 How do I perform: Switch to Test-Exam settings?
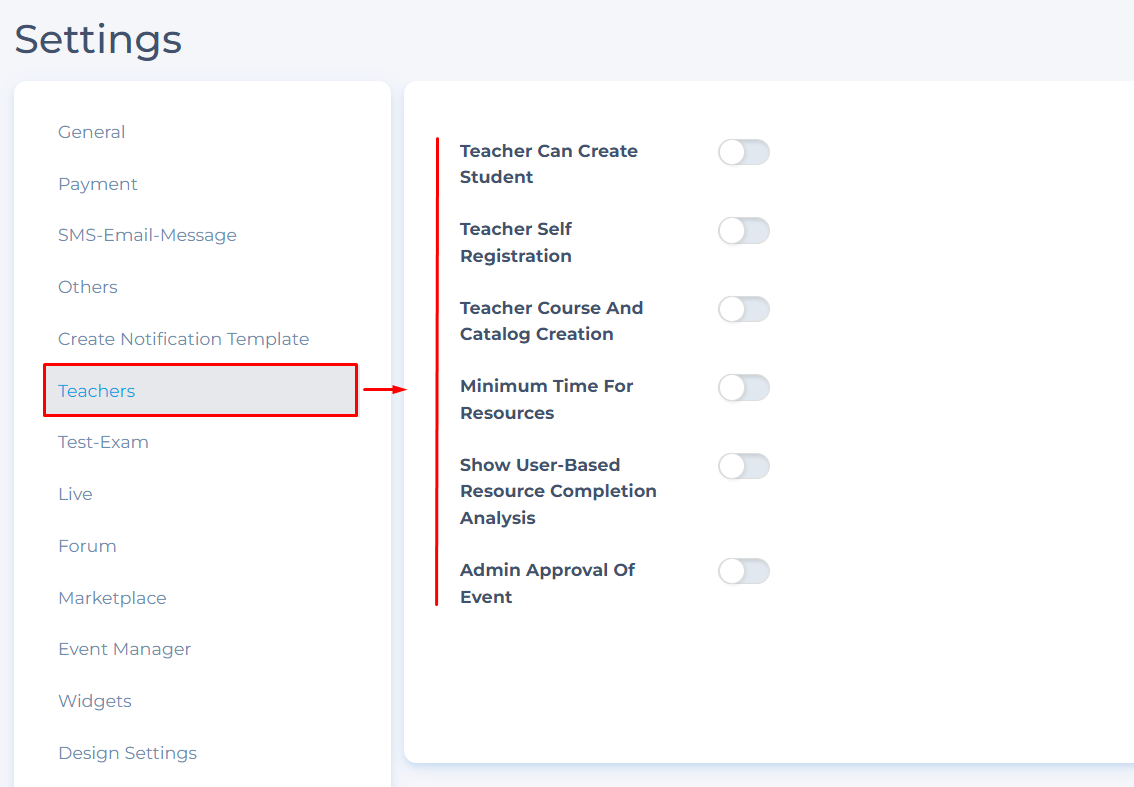(x=103, y=442)
